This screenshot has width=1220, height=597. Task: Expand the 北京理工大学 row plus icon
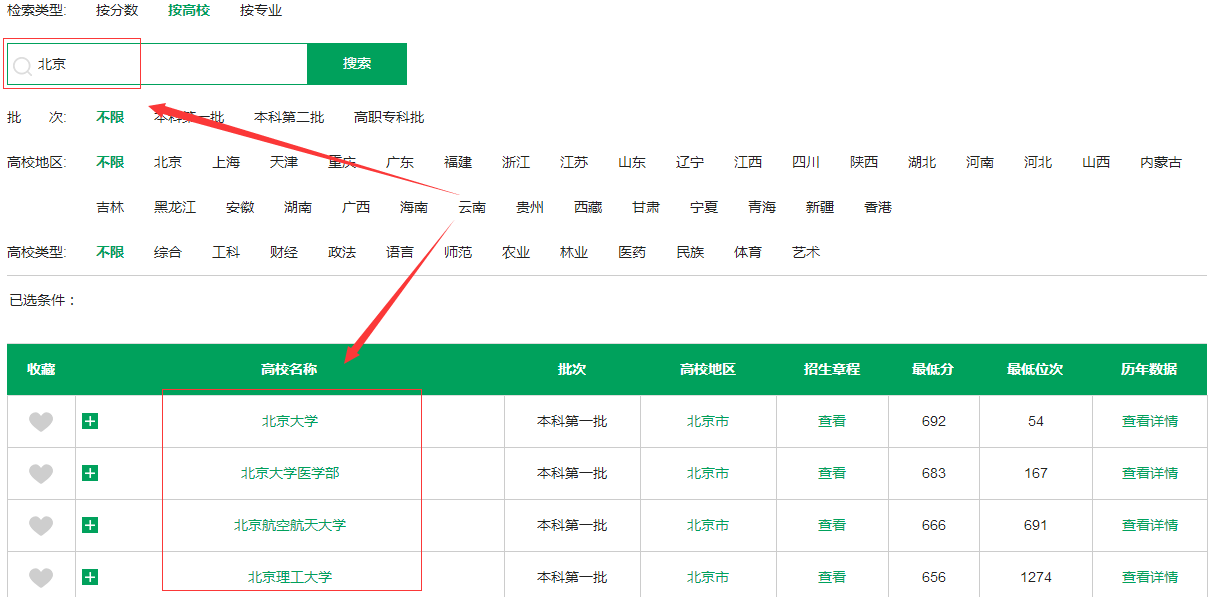click(x=90, y=577)
